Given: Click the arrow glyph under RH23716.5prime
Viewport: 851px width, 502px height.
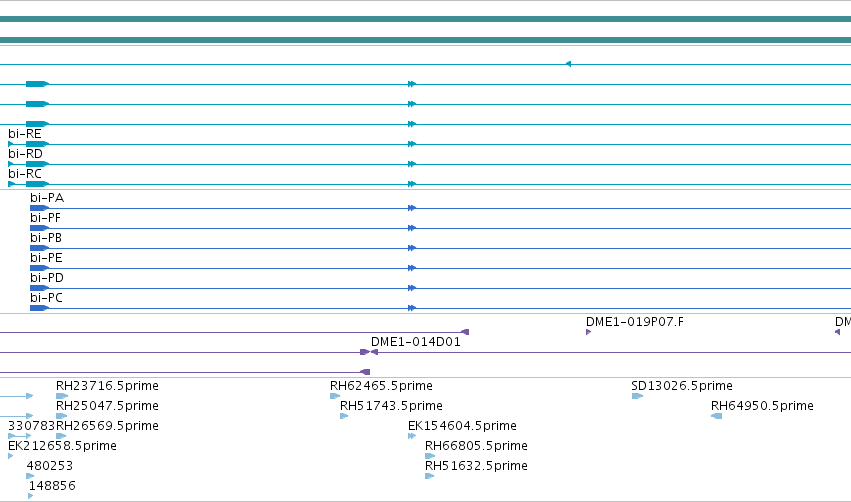Looking at the screenshot, I should (62, 396).
